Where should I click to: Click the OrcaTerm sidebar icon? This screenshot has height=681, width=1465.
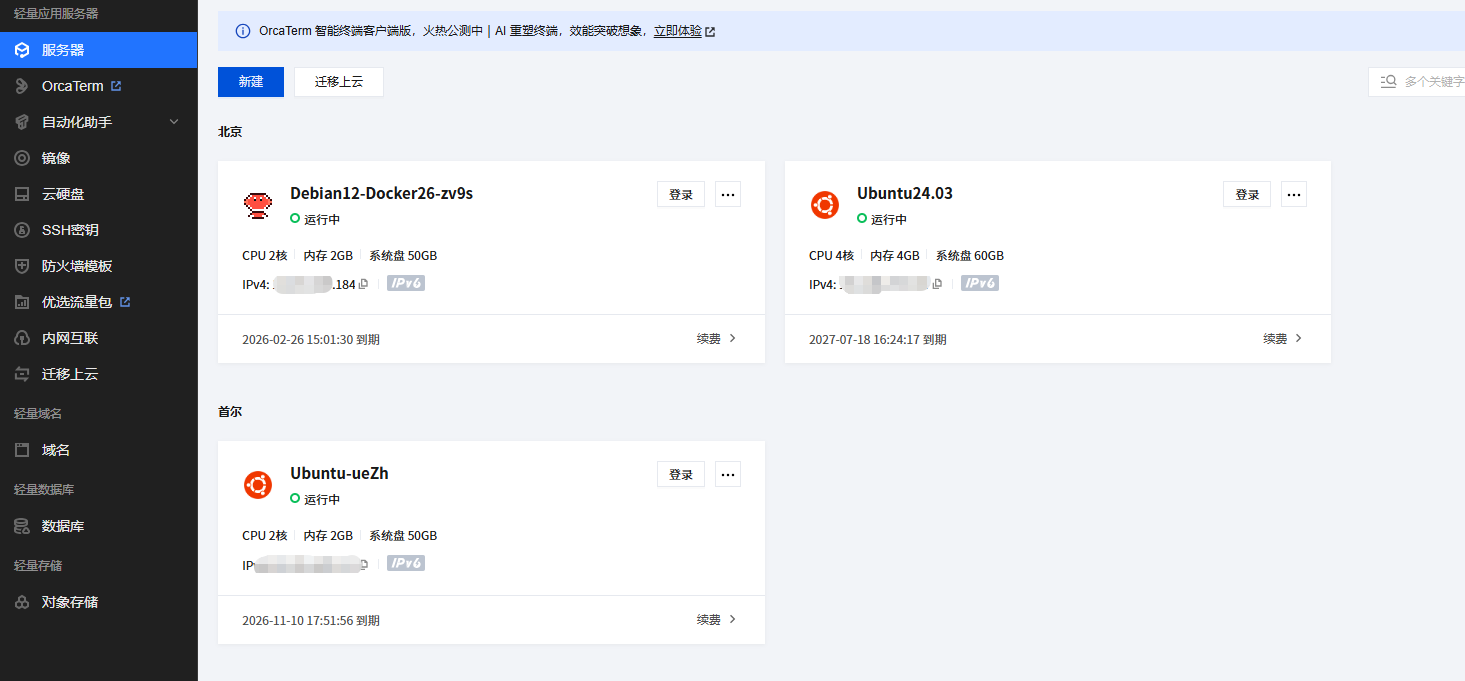pos(22,86)
